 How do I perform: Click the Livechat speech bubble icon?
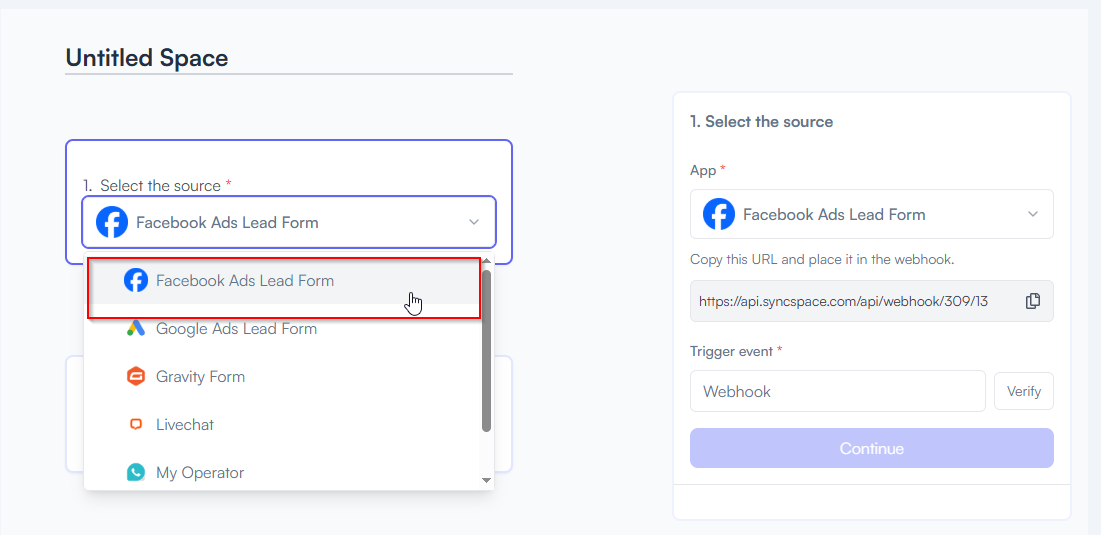click(136, 425)
